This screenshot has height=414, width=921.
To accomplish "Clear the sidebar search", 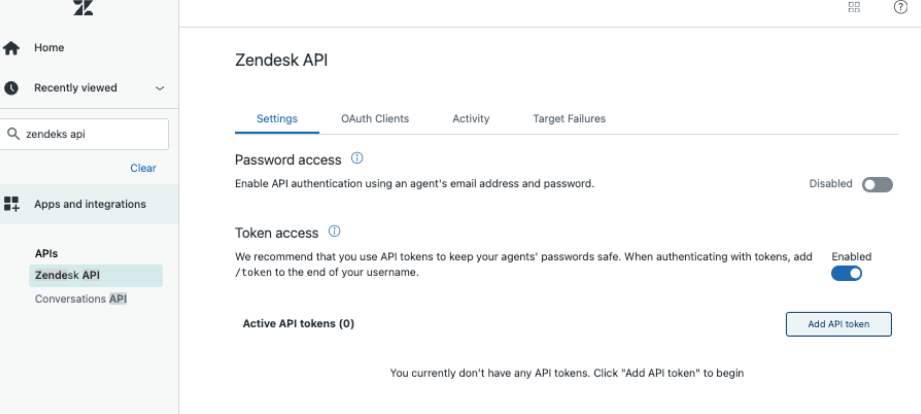I will pos(143,168).
